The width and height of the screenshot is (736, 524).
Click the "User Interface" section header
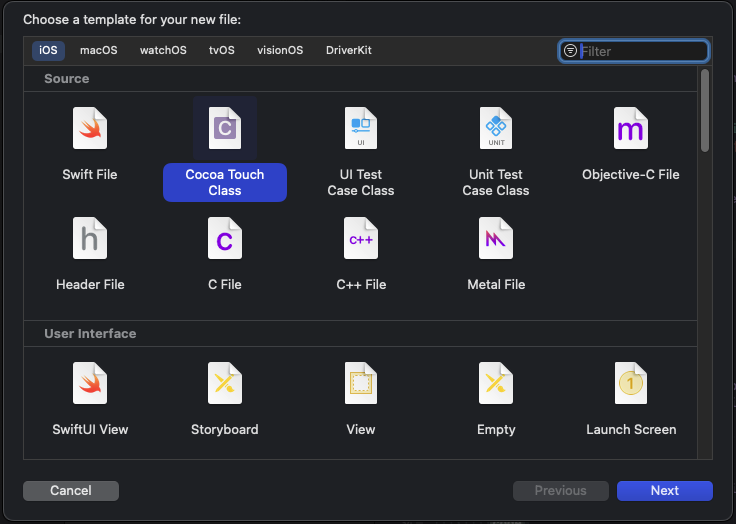[x=90, y=333]
